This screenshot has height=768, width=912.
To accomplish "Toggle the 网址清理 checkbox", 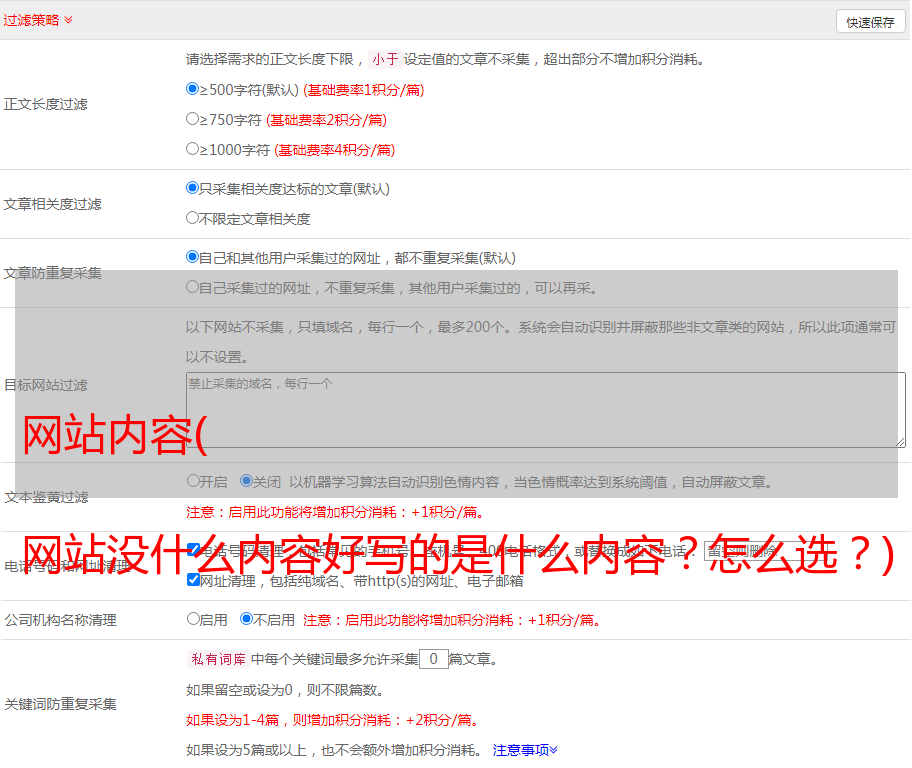I will click(193, 579).
